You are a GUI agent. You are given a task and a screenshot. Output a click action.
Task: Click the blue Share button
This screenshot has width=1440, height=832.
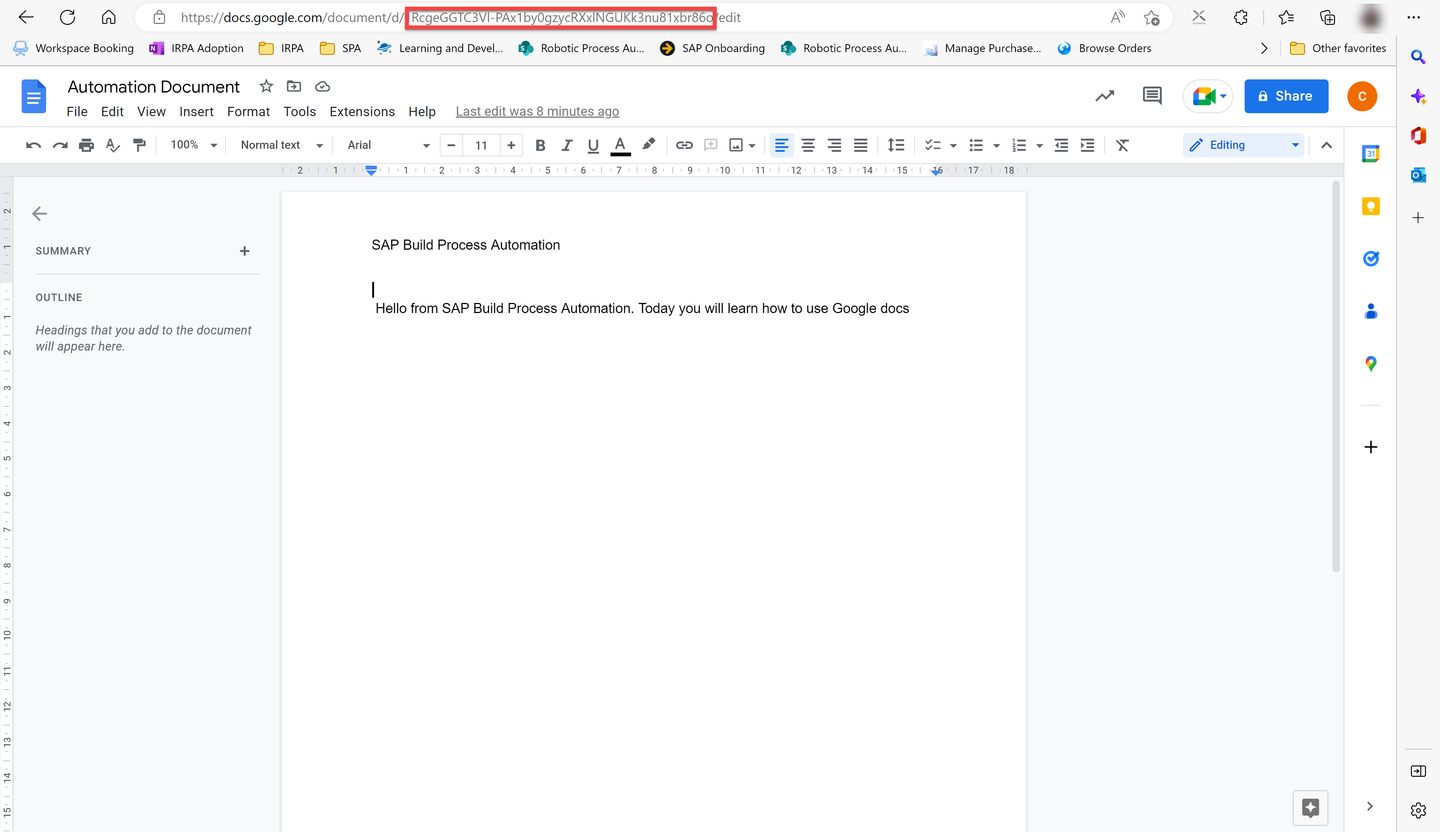tap(1286, 96)
